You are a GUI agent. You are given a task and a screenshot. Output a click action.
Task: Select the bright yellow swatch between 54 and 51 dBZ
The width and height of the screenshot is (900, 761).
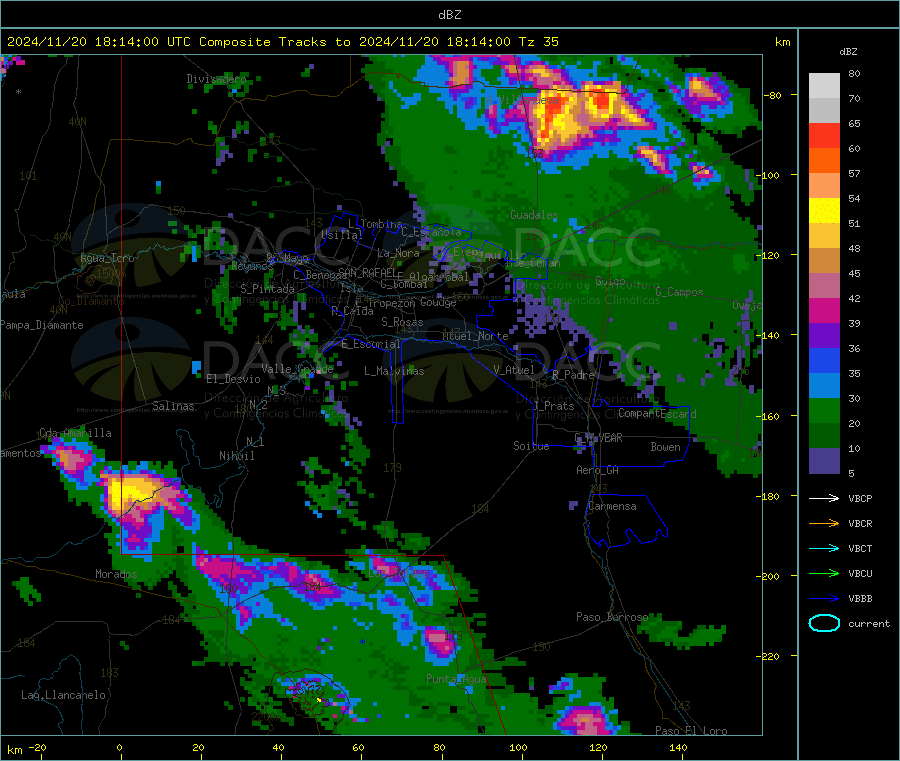[824, 211]
